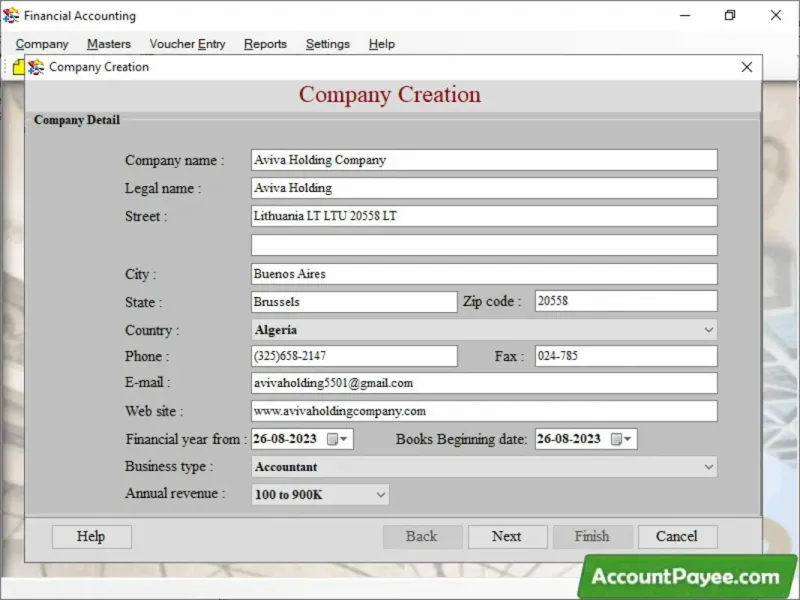
Task: Click the Zip code field
Action: click(x=626, y=301)
